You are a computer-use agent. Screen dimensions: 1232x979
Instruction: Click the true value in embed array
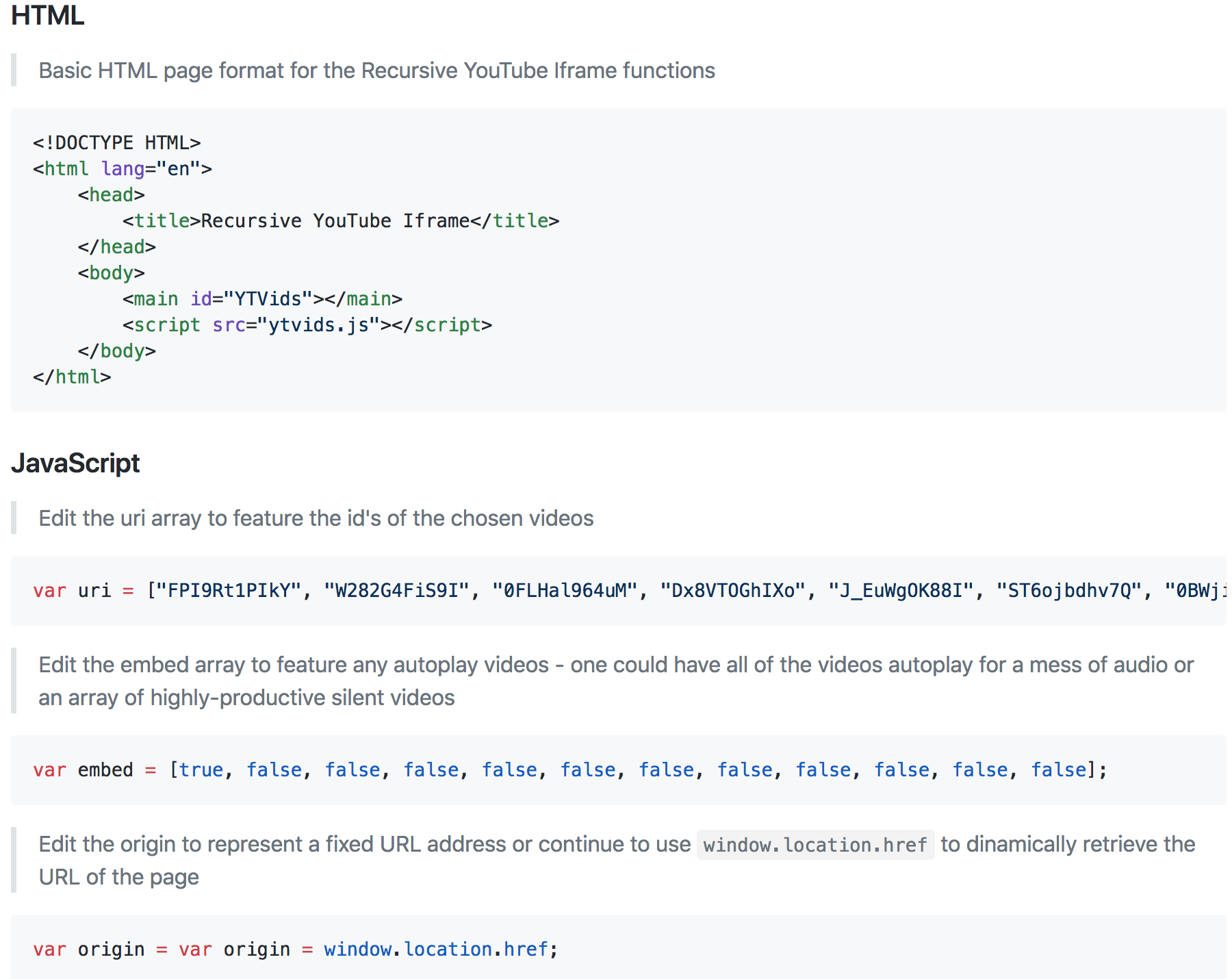[x=199, y=770]
